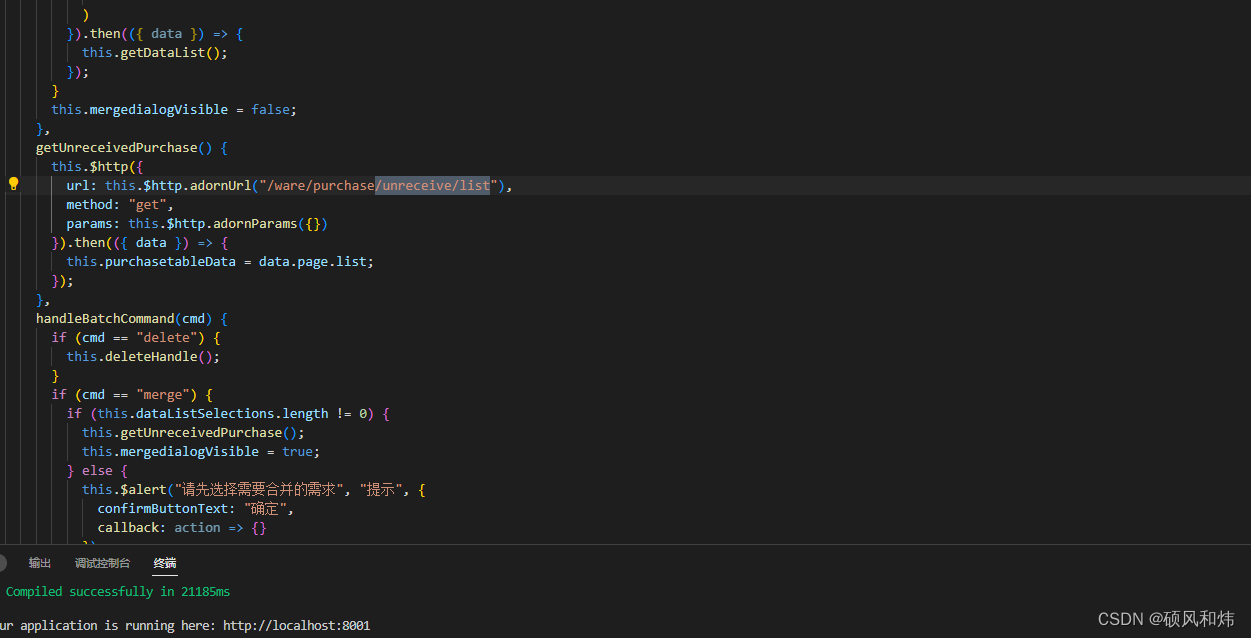Click '}).then(({ data }) => {' above purchasetableData line
The height and width of the screenshot is (638, 1251).
(140, 243)
